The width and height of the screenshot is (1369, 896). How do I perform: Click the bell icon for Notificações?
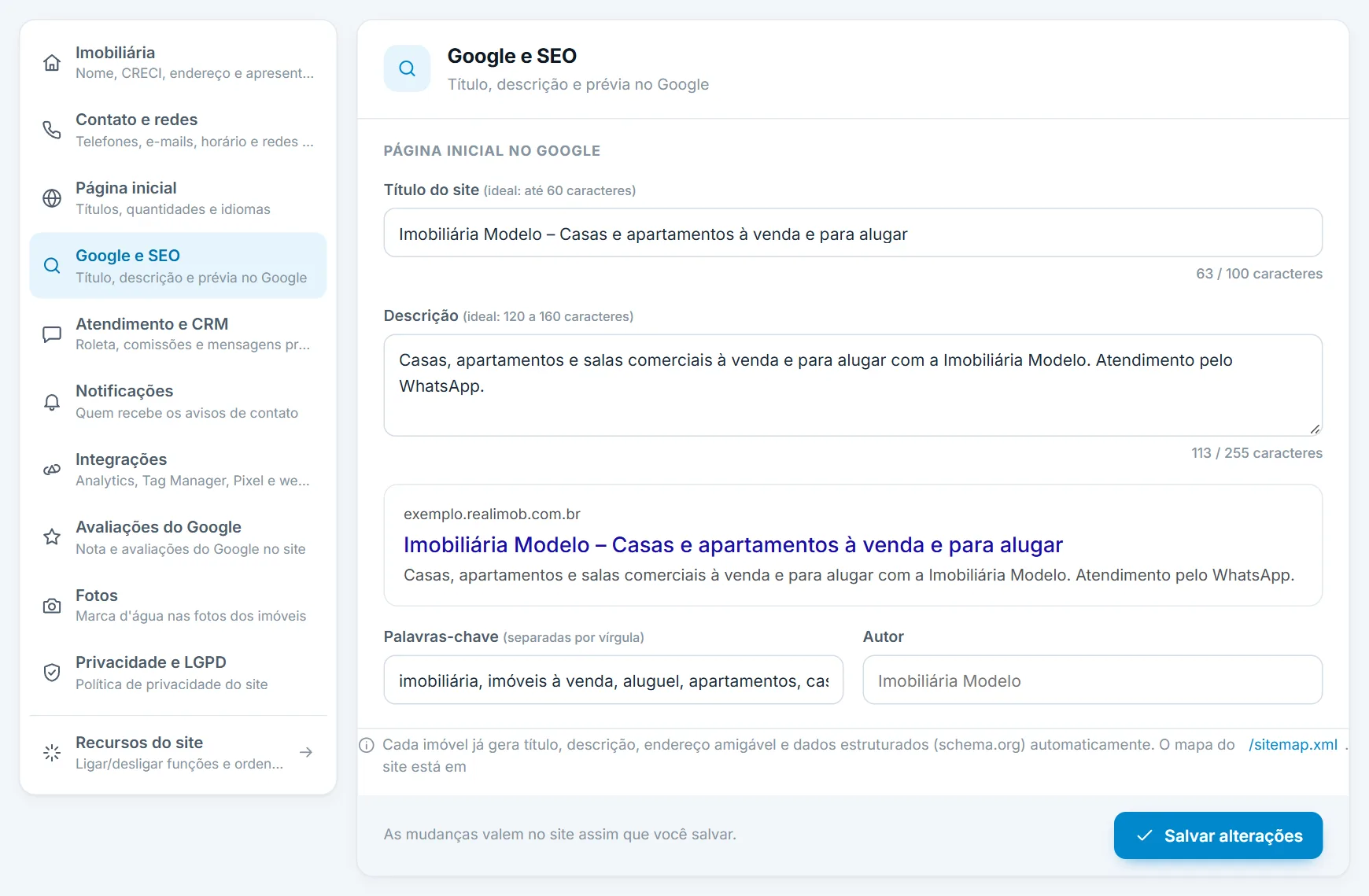[52, 402]
